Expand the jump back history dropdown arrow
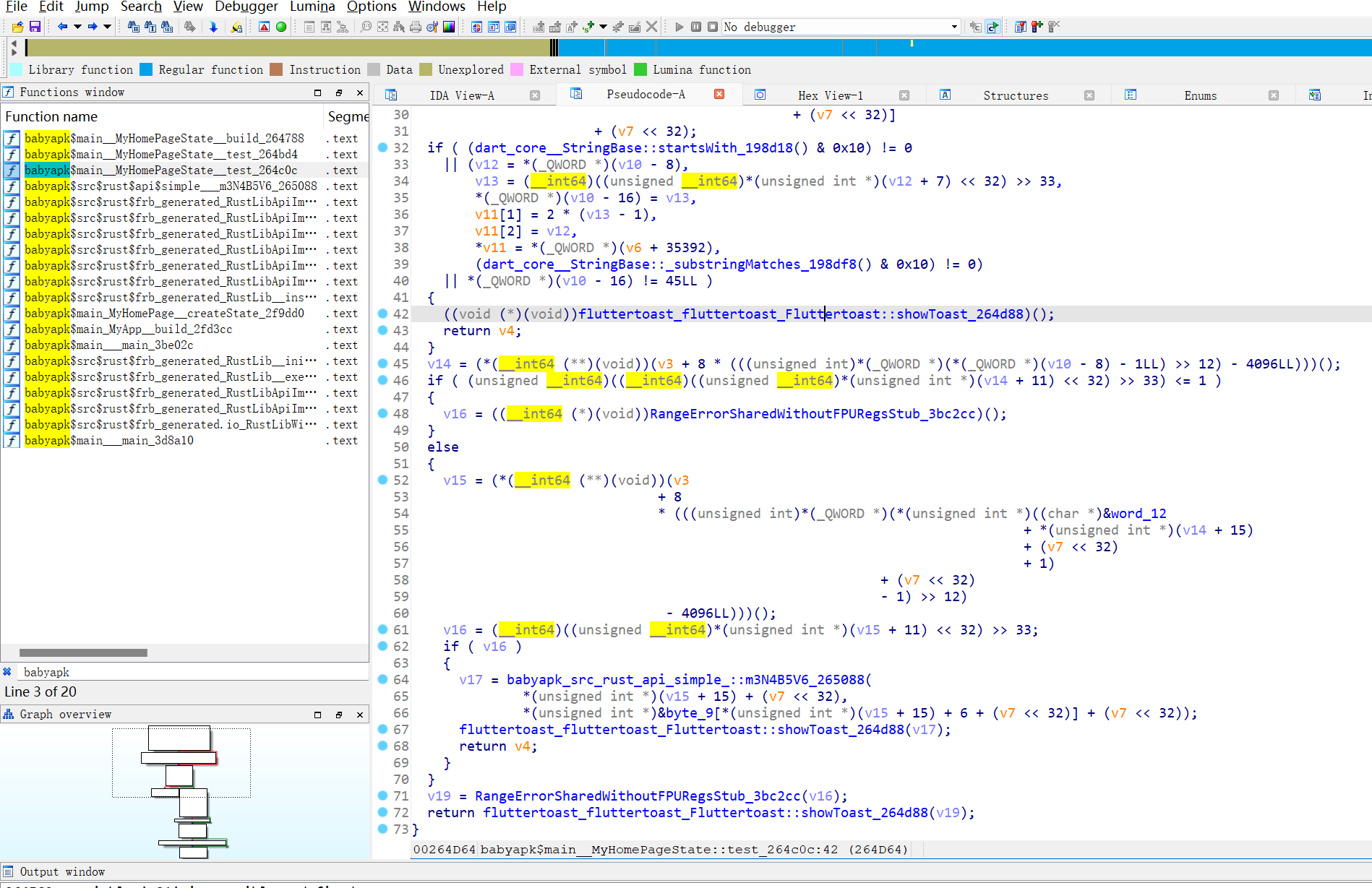1372x888 pixels. (x=77, y=27)
